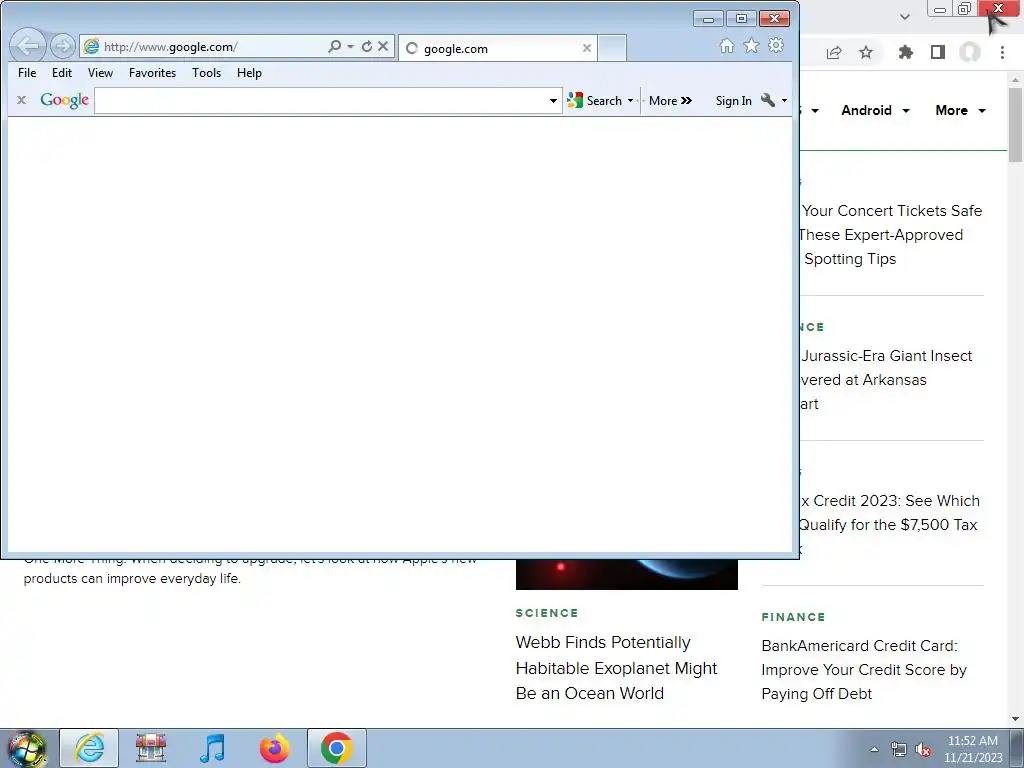Open the library taskbar icon
This screenshot has height=768, width=1024.
(x=151, y=748)
